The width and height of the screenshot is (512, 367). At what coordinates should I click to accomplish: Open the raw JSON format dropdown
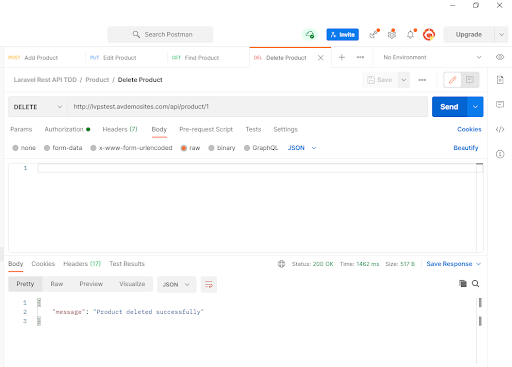tap(302, 148)
